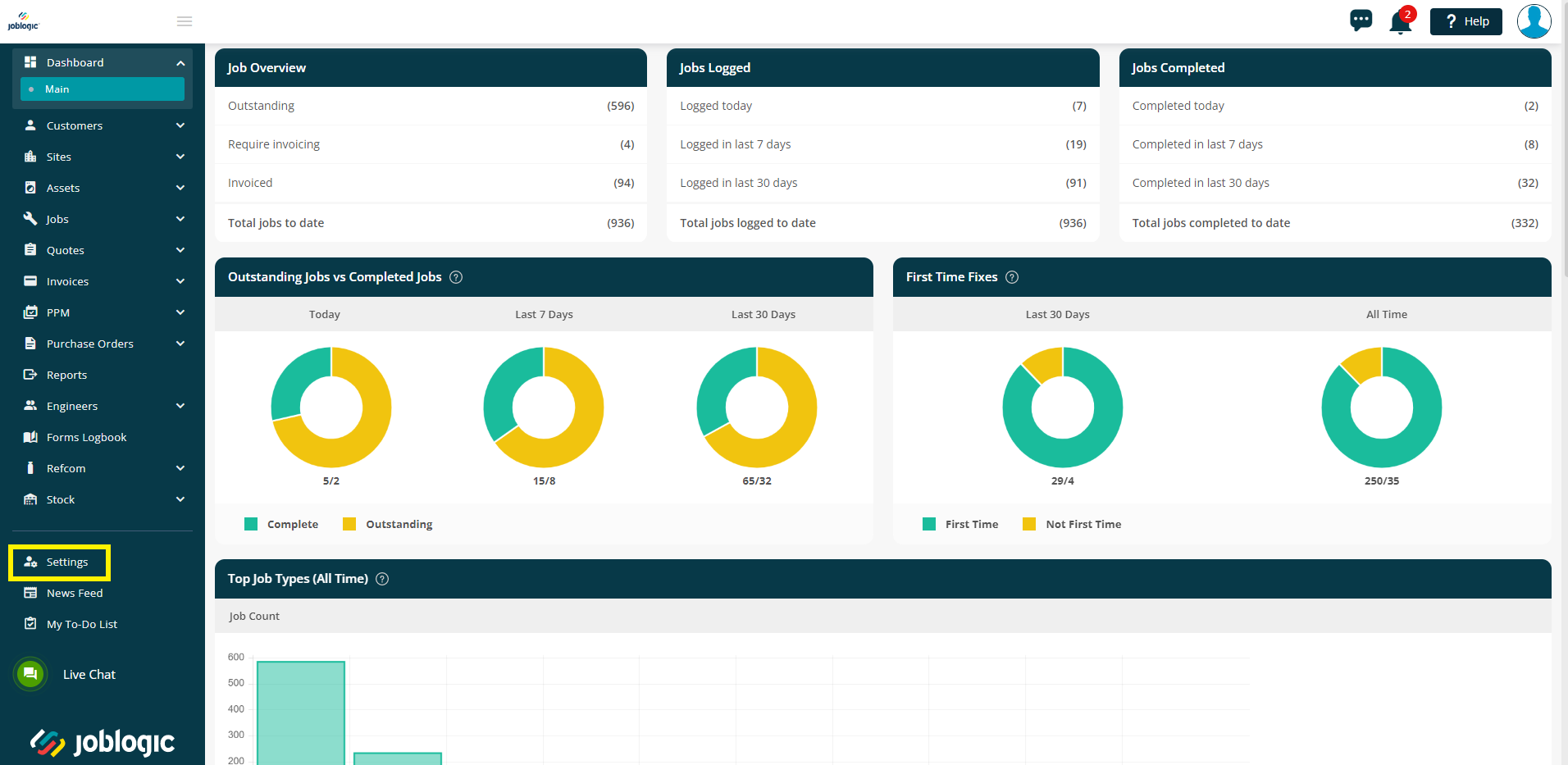The width and height of the screenshot is (1568, 765).
Task: Expand the Engineers menu chevron
Action: point(180,406)
